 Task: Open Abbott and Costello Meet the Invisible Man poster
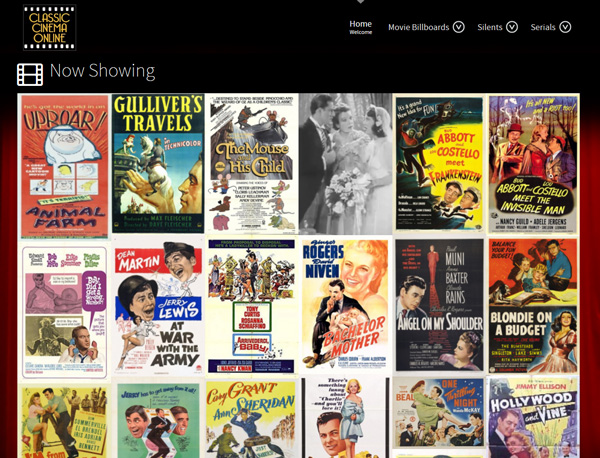point(533,164)
